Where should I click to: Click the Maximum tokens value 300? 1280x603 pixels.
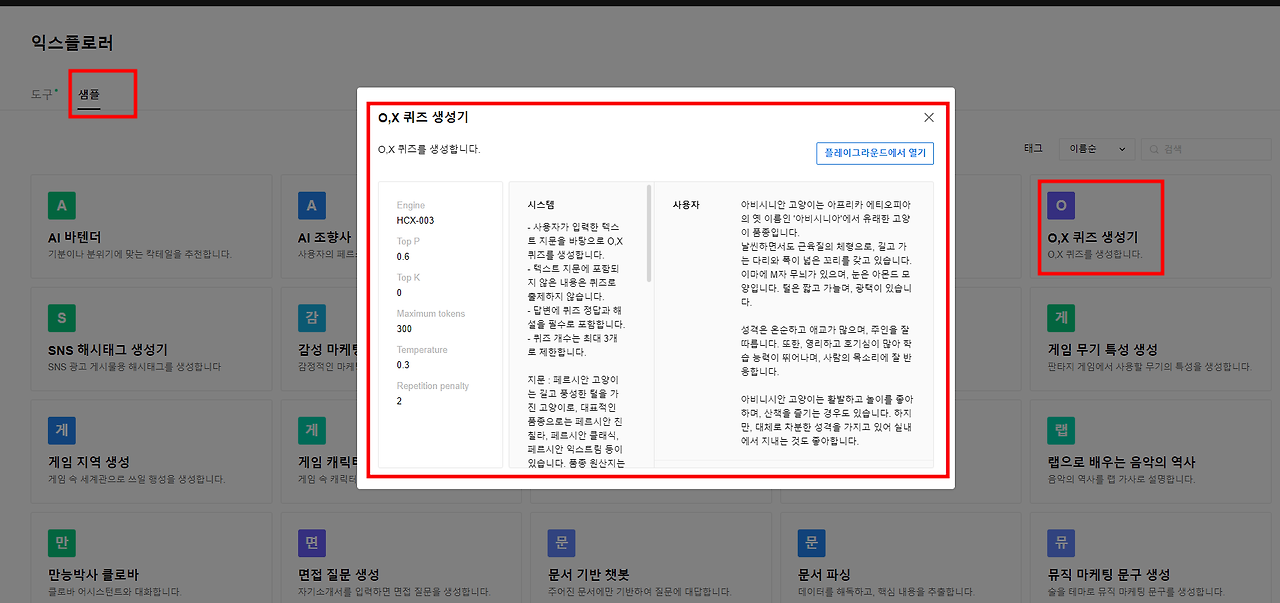[404, 328]
